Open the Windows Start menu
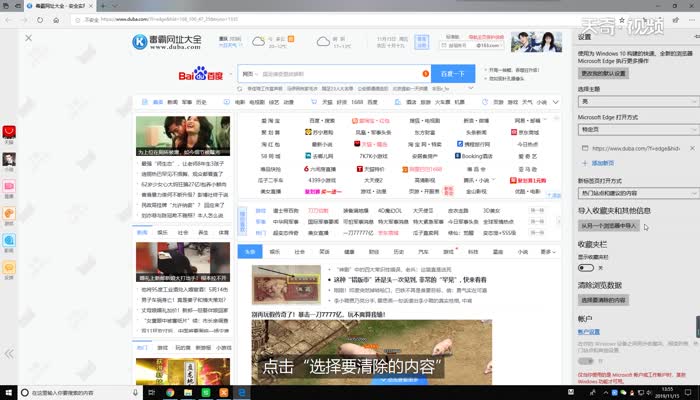 pos(8,392)
